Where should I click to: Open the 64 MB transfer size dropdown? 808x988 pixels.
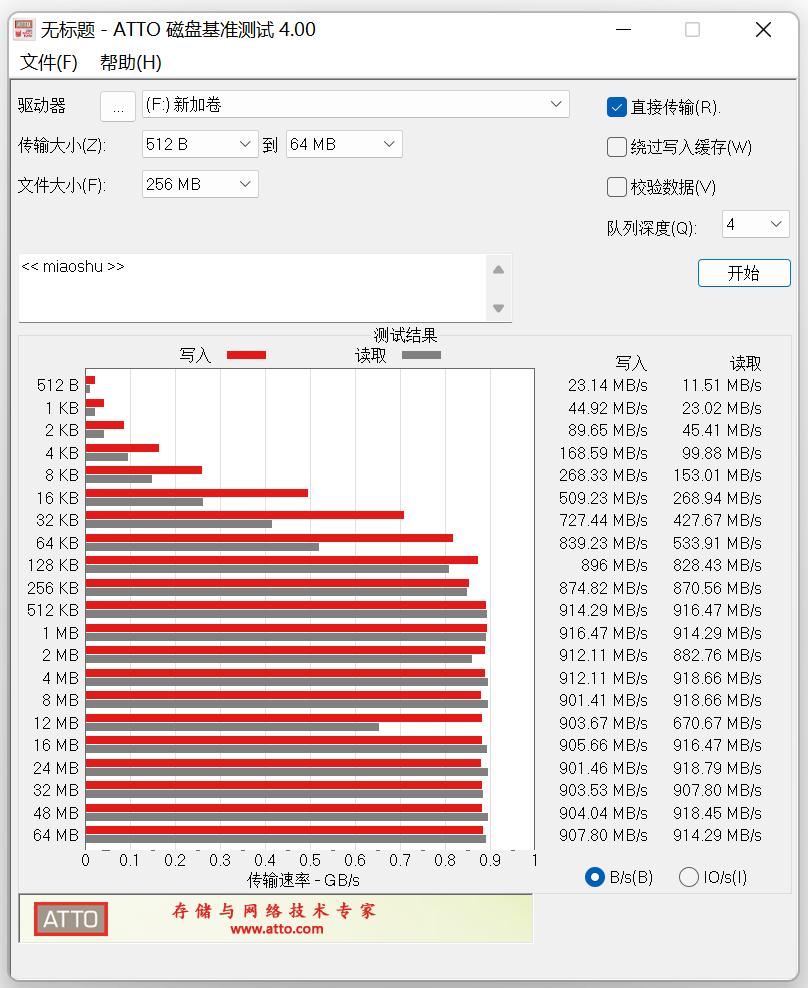[389, 144]
